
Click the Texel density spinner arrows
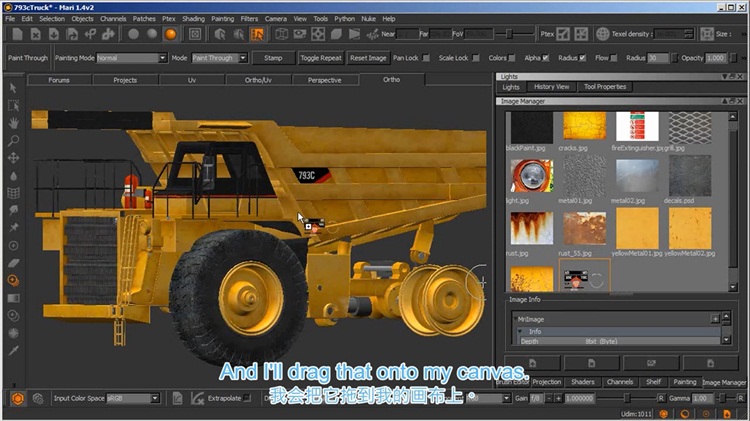(689, 34)
